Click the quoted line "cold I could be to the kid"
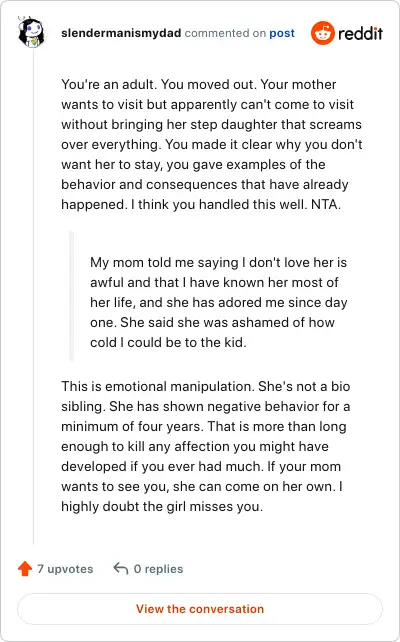Image resolution: width=400 pixels, height=642 pixels. [168, 342]
